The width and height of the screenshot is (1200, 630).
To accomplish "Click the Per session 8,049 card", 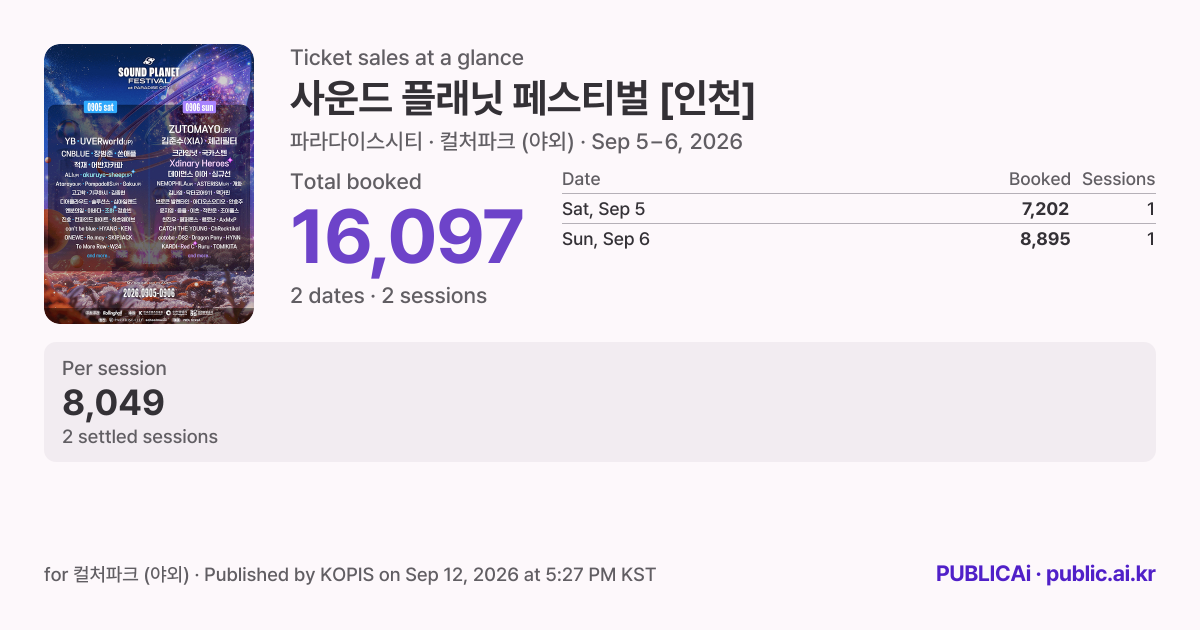I will (600, 402).
